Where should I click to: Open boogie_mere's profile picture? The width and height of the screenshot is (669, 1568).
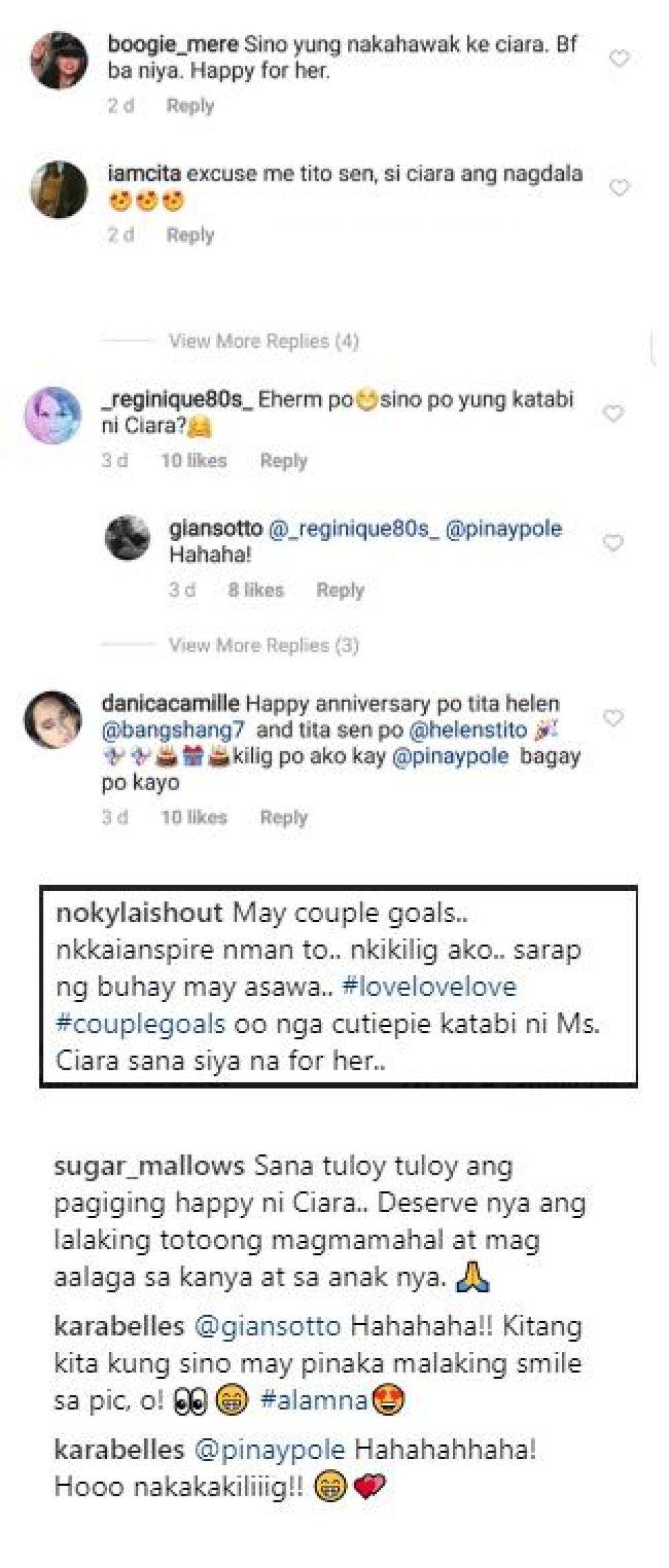[59, 60]
